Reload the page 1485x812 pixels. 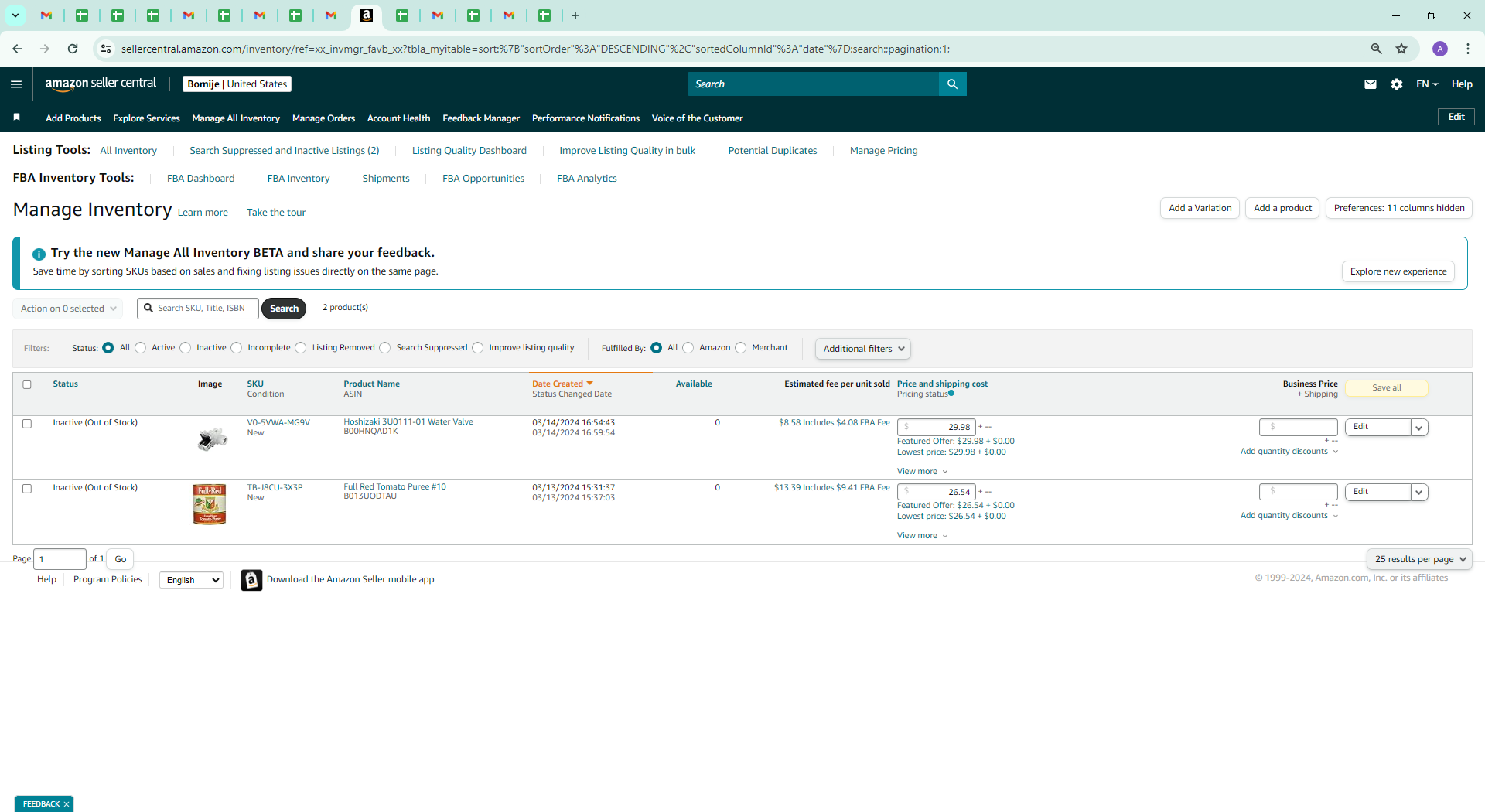(x=73, y=49)
